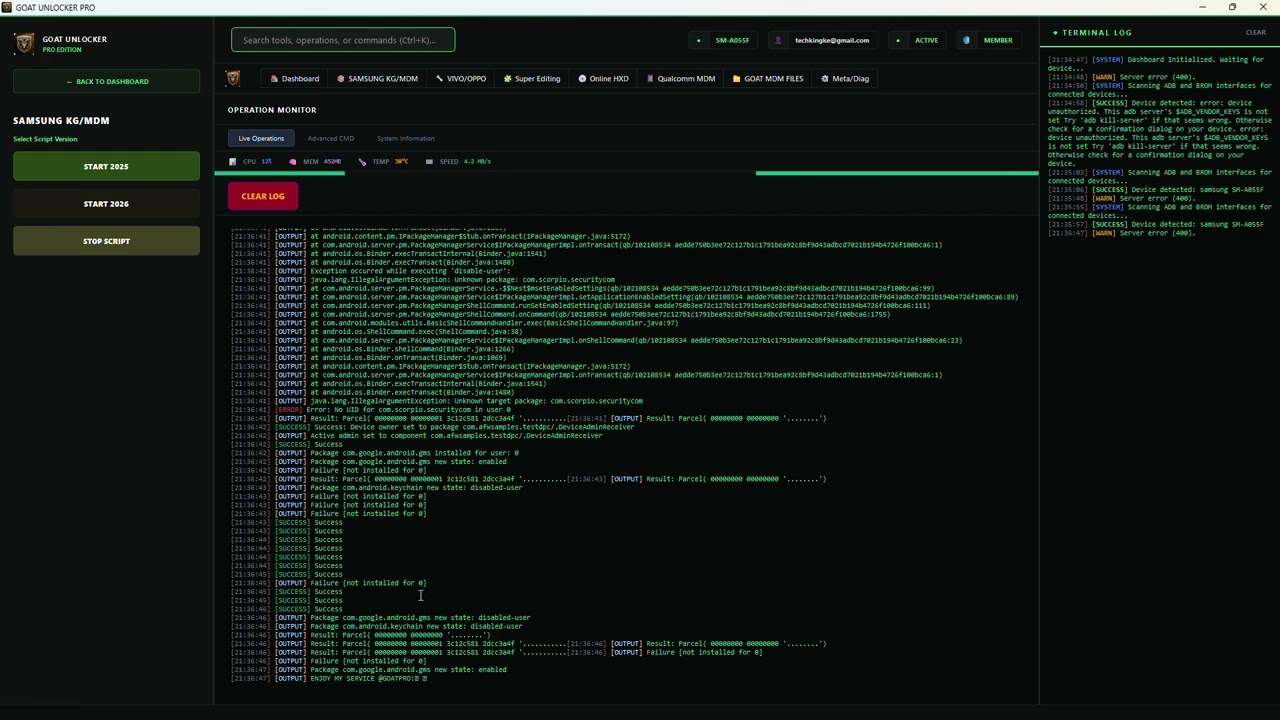The image size is (1280, 720).
Task: Click the goat emblem icon beside Dashboard tab
Action: click(x=233, y=78)
